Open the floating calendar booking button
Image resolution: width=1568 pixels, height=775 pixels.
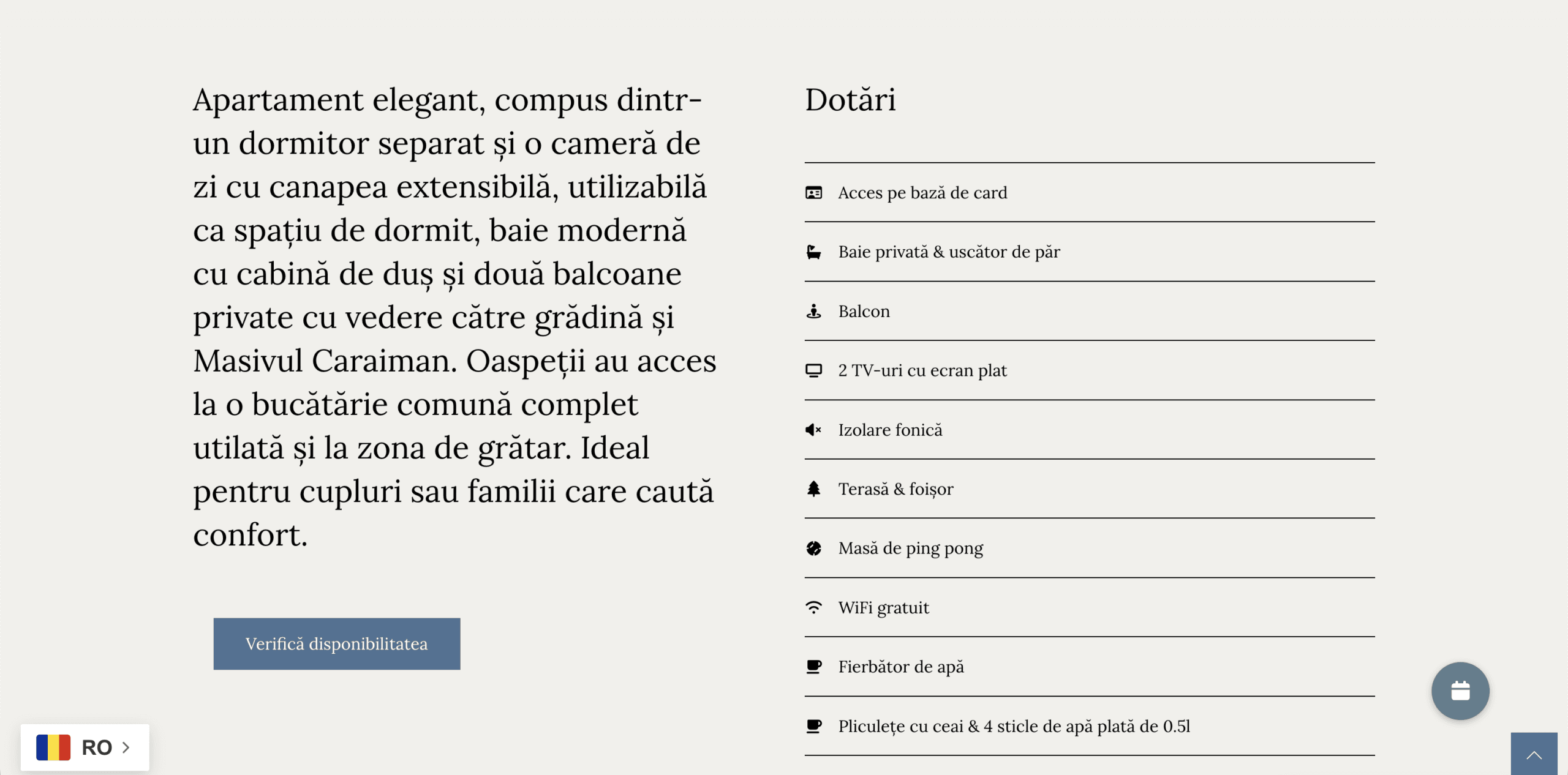click(x=1460, y=691)
